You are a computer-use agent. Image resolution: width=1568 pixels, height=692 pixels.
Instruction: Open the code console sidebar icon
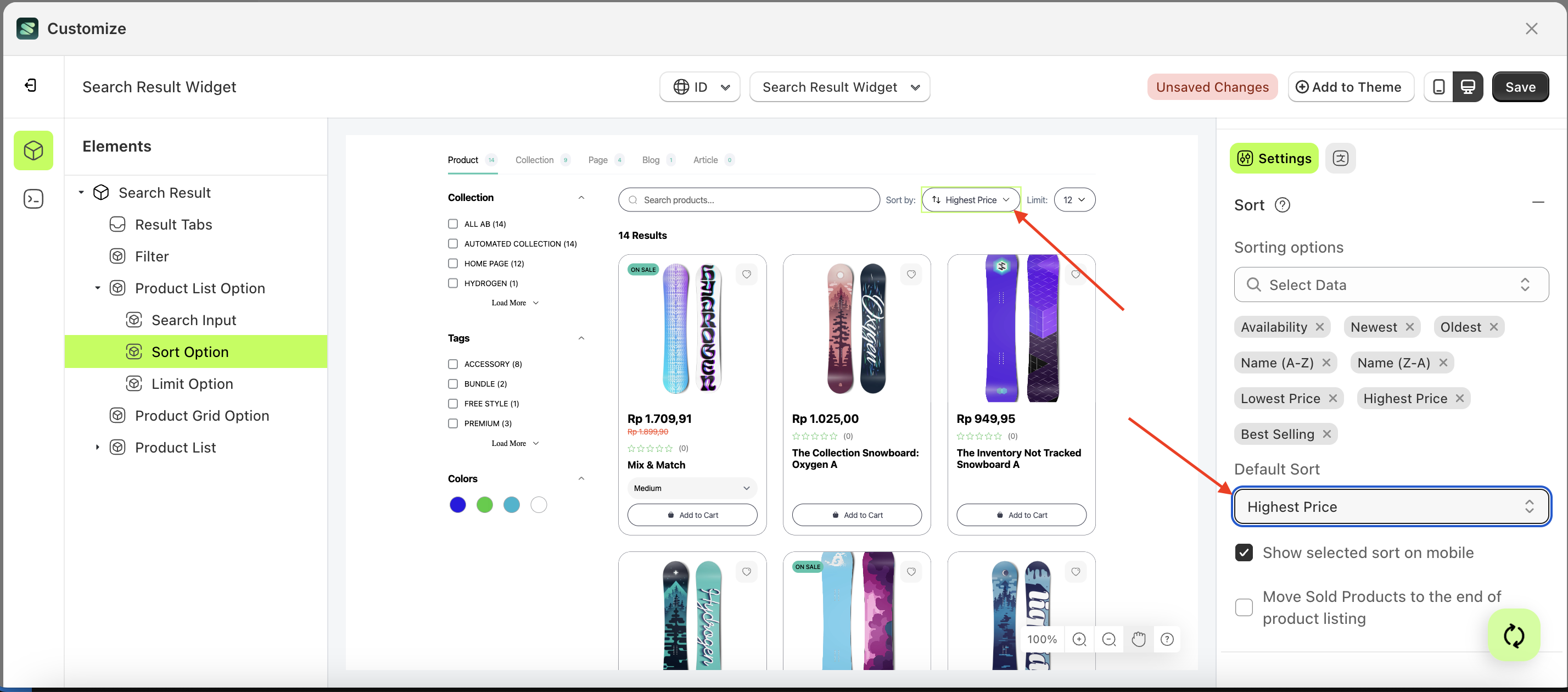point(33,199)
